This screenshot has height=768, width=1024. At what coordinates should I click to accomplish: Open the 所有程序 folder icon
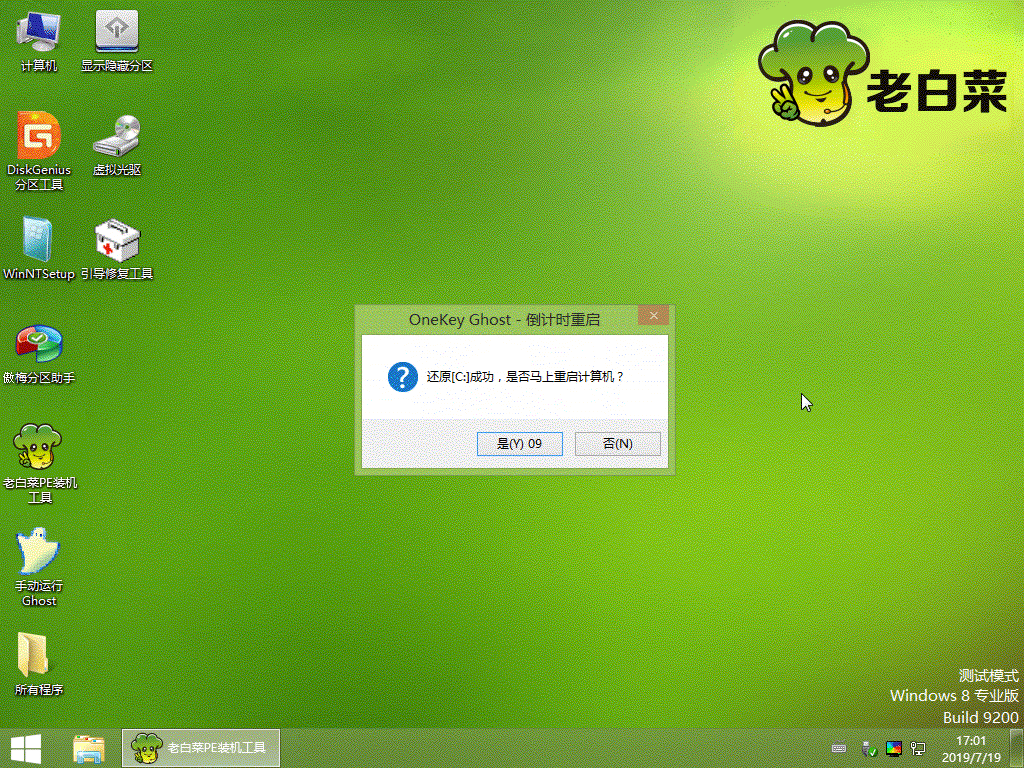pyautogui.click(x=39, y=664)
